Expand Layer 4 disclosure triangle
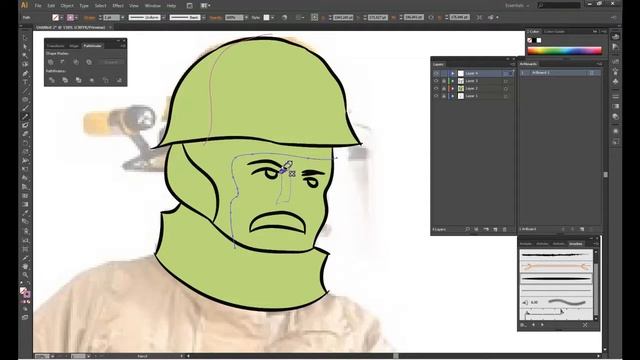 pyautogui.click(x=453, y=73)
